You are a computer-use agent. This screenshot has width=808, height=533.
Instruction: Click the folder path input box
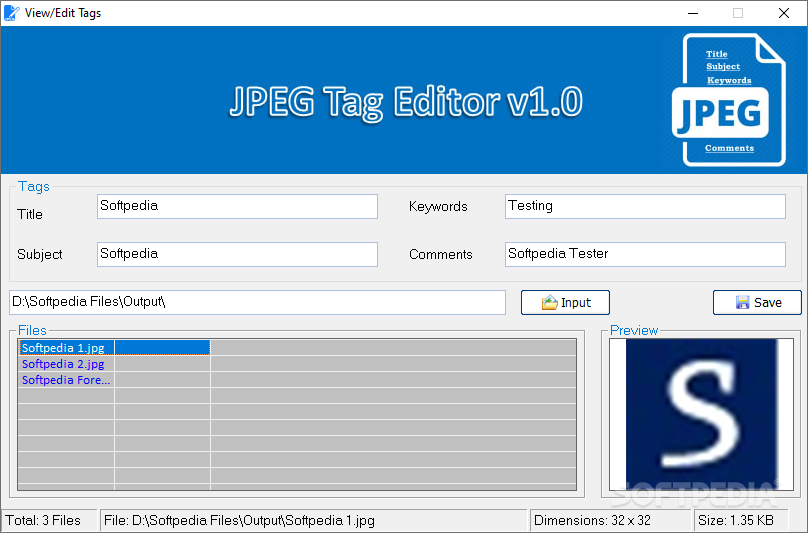pyautogui.click(x=257, y=302)
